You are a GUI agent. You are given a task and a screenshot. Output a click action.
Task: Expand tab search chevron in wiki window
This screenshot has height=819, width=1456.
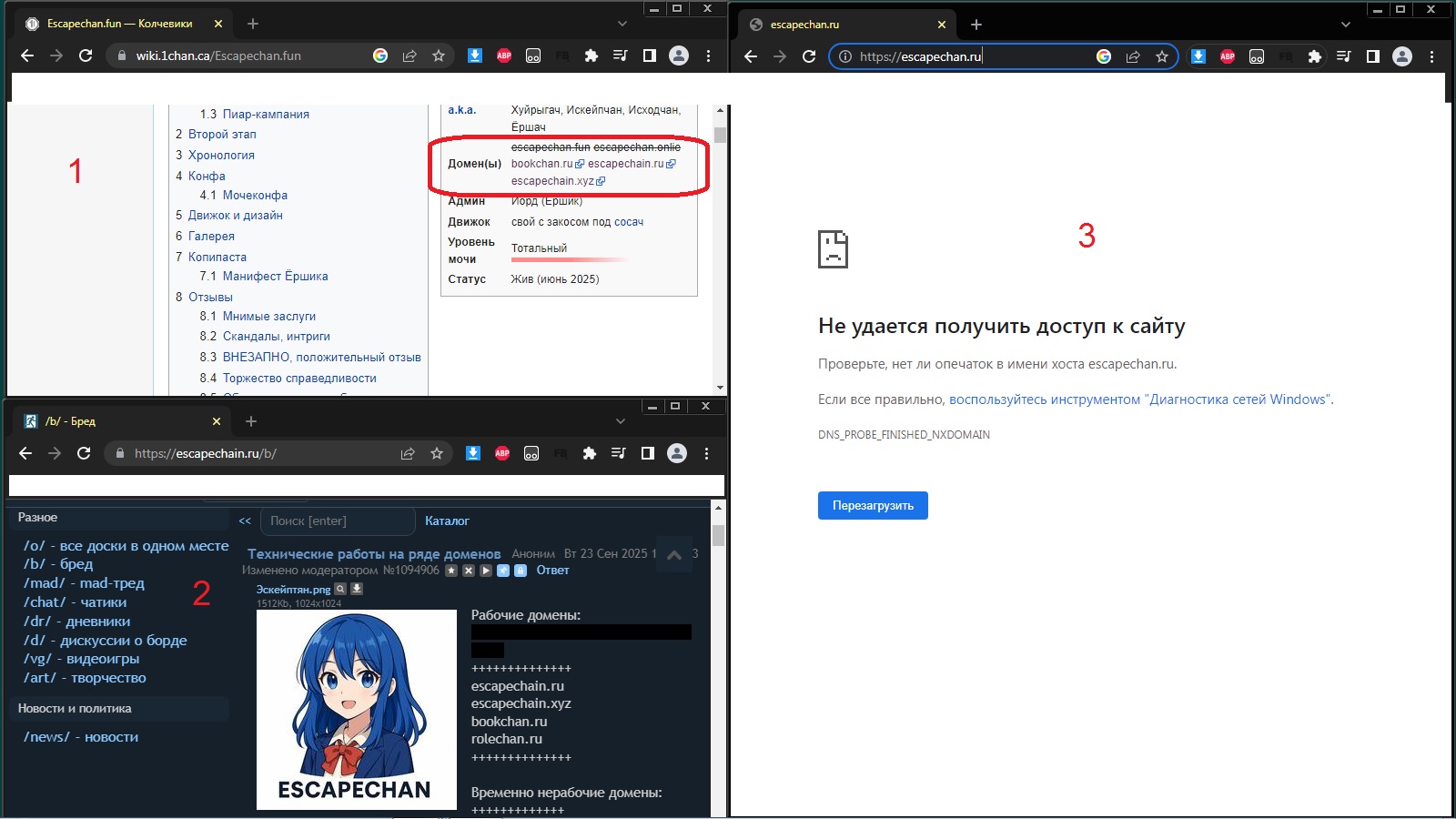pos(622,24)
